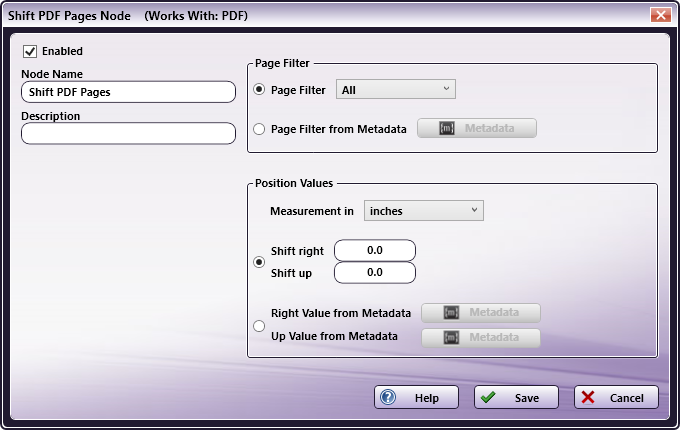Open the Page Filter All dropdown
The image size is (680, 430).
tap(396, 89)
